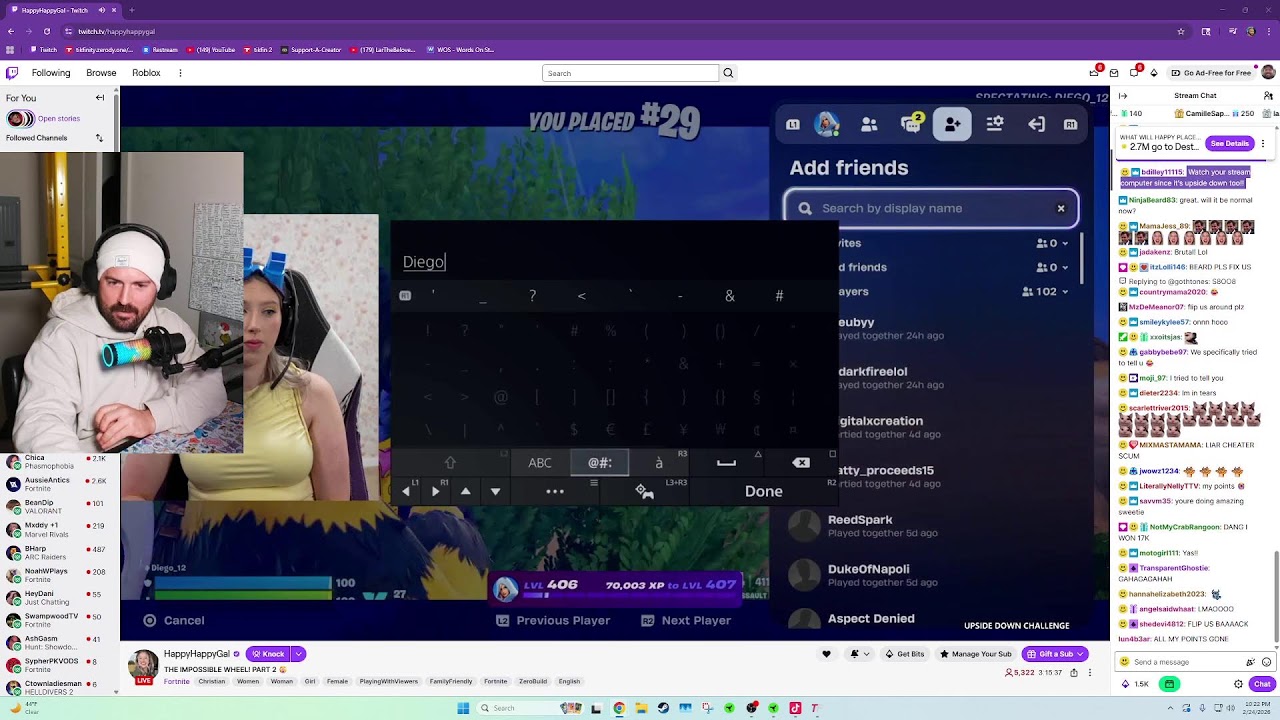The width and height of the screenshot is (1280, 720).
Task: Open Windows Start menu on taskbar
Action: [x=463, y=708]
